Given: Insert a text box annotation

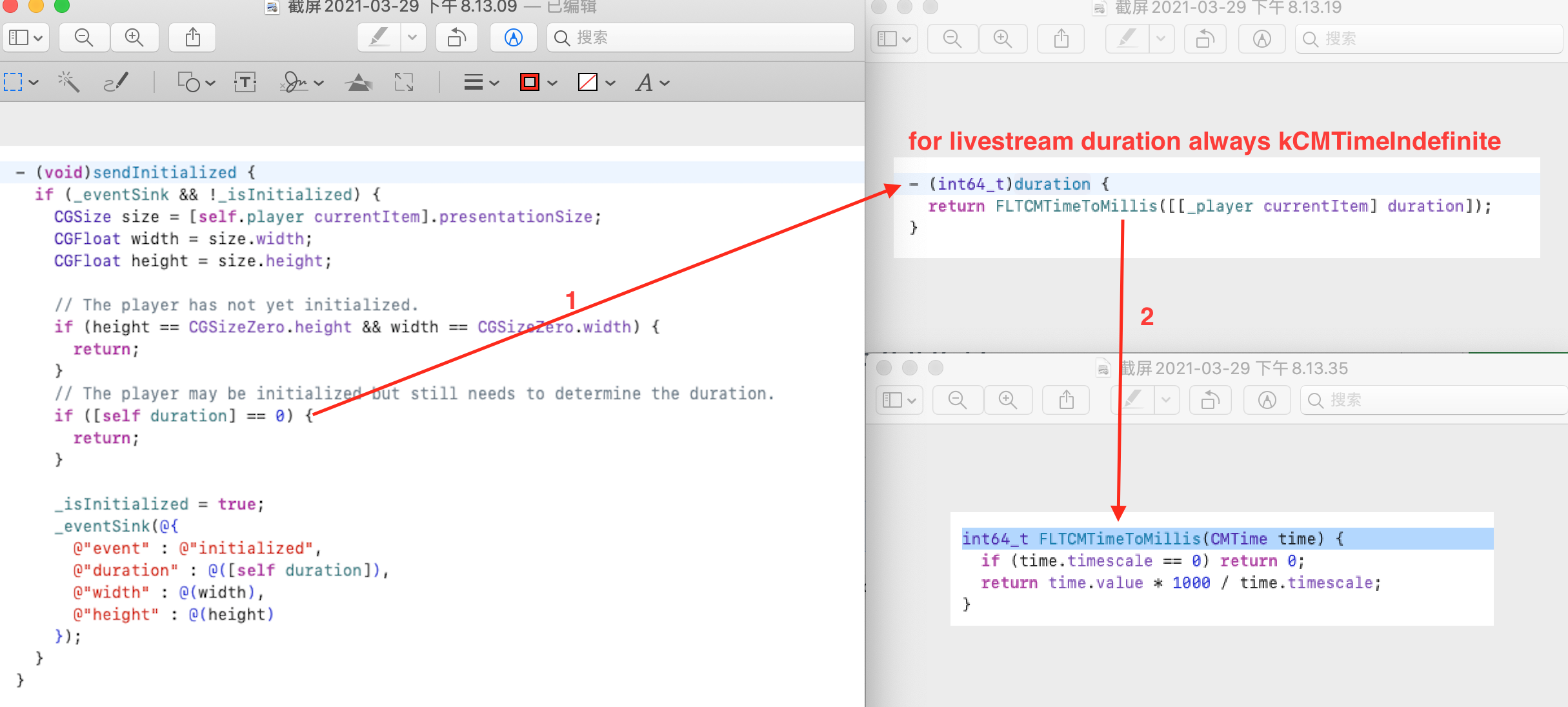Looking at the screenshot, I should pyautogui.click(x=245, y=83).
